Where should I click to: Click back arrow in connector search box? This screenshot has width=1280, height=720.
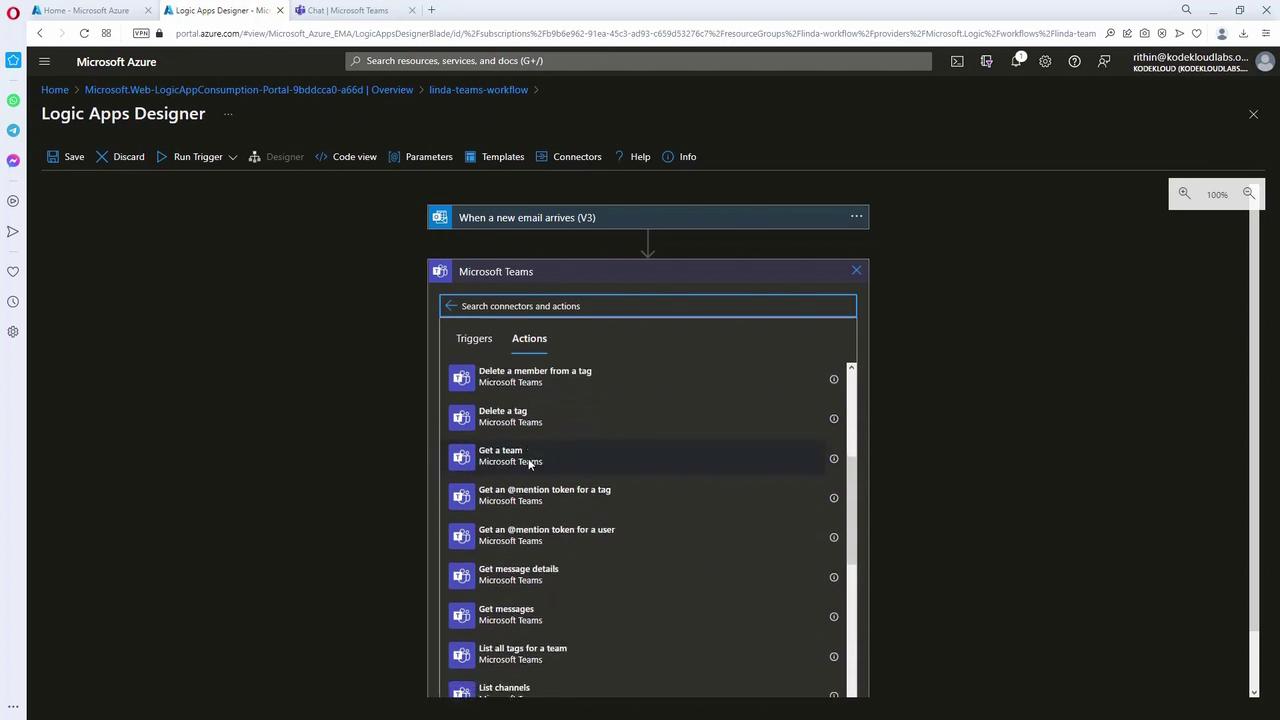coord(451,306)
